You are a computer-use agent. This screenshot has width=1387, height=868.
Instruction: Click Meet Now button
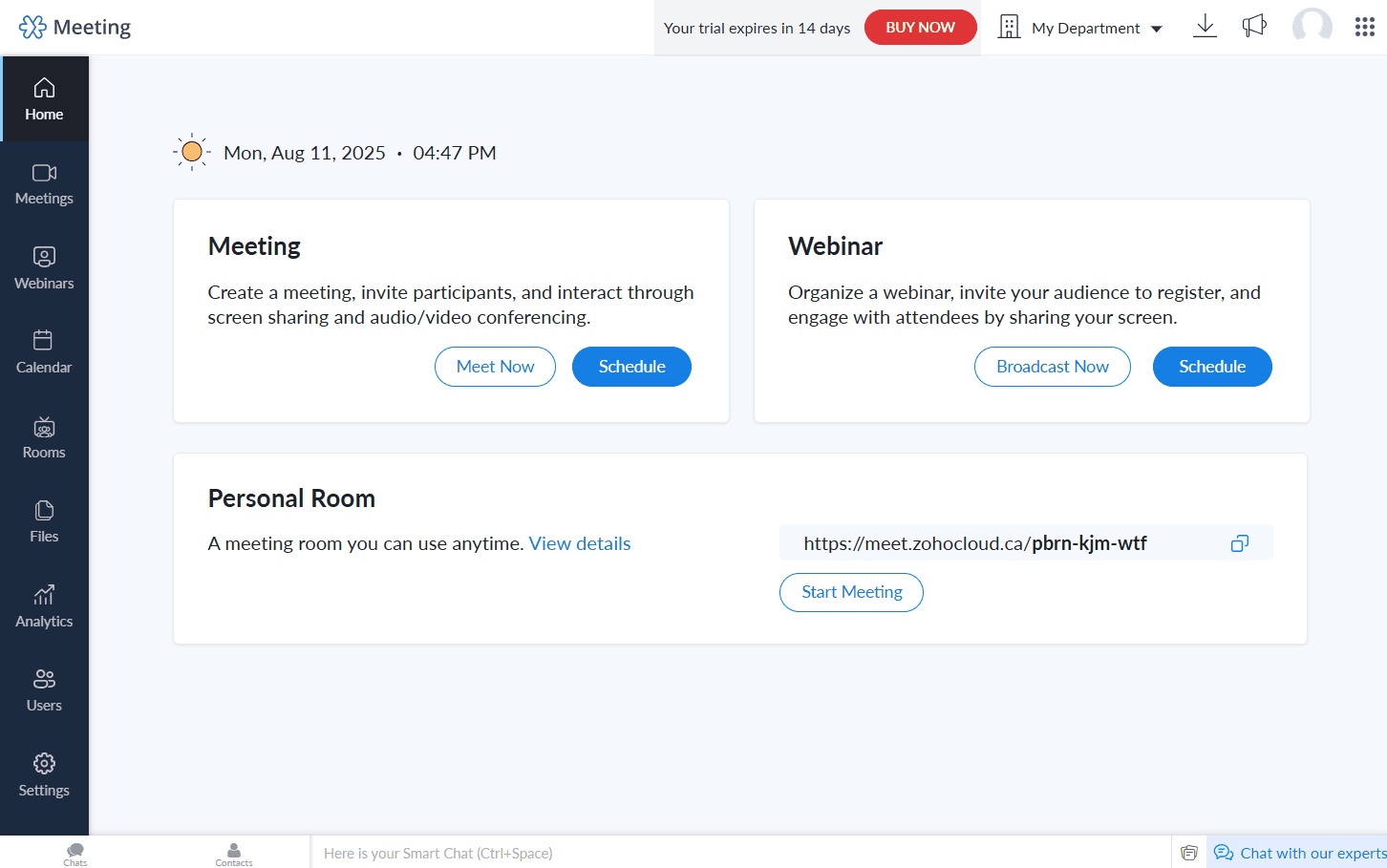495,367
